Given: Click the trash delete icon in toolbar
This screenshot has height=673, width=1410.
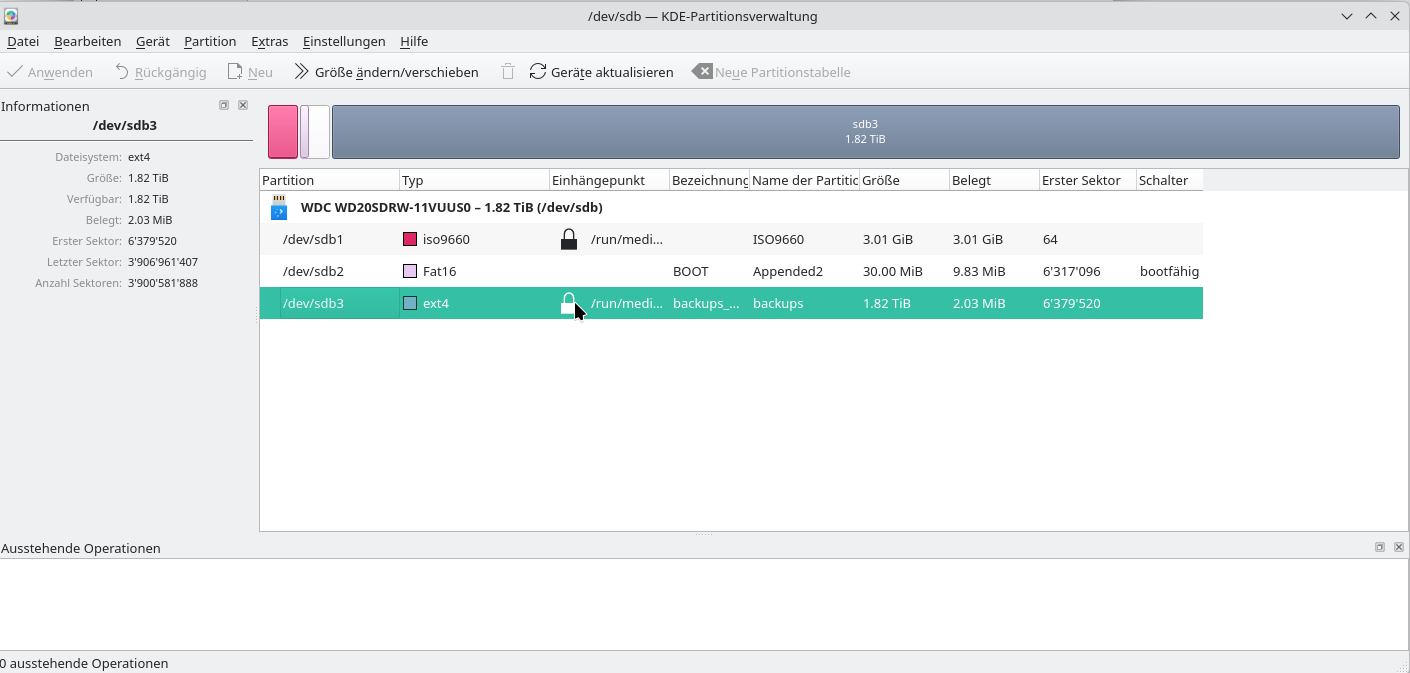Looking at the screenshot, I should [508, 72].
